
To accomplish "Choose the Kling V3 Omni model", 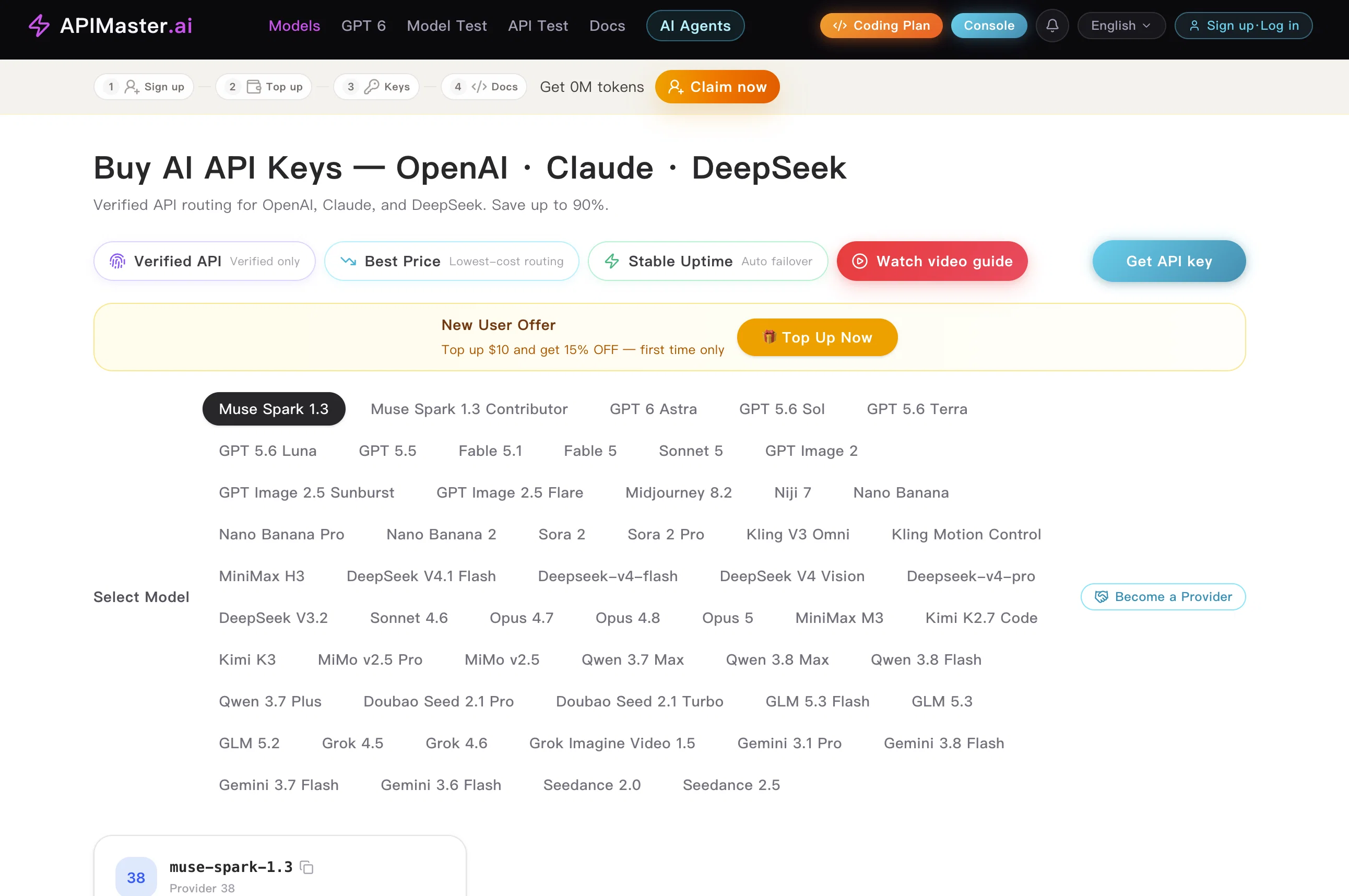I will pos(798,534).
